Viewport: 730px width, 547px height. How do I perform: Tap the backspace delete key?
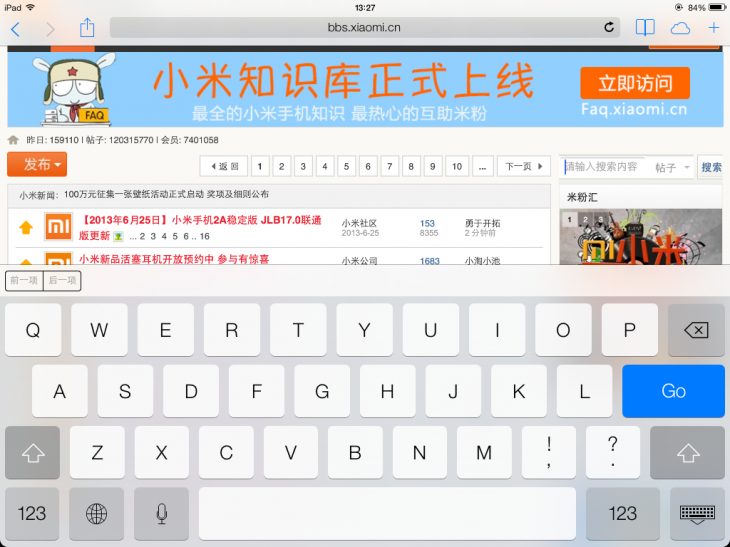pos(696,330)
